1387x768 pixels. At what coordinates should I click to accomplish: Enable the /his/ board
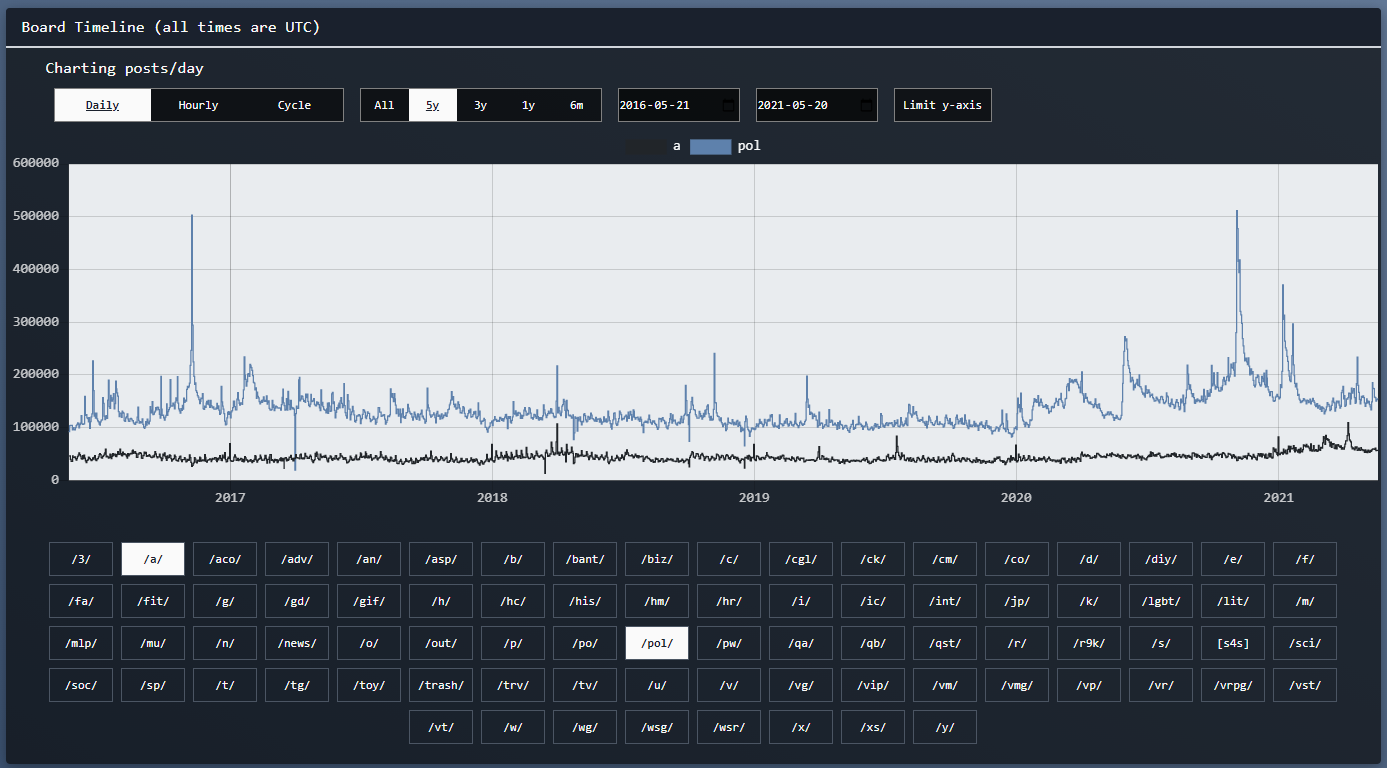[x=585, y=601]
